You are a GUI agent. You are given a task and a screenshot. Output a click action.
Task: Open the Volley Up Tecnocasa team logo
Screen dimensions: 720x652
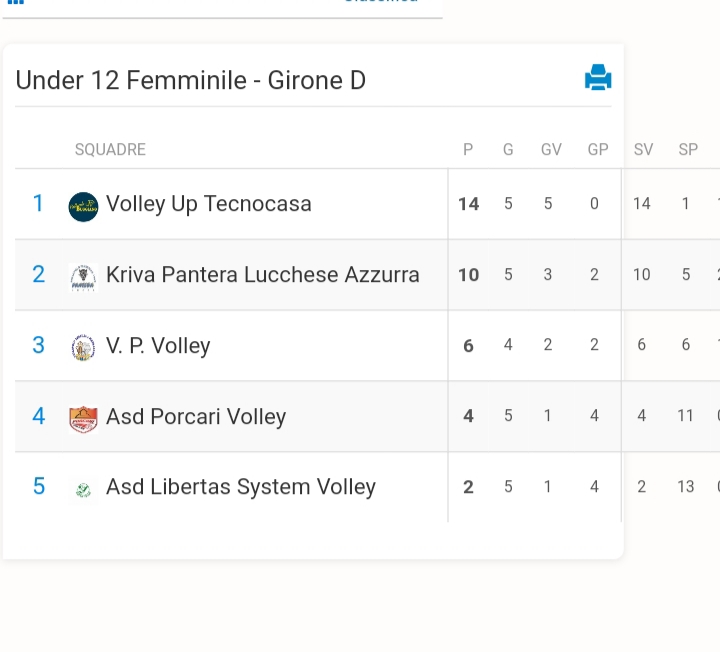(83, 207)
